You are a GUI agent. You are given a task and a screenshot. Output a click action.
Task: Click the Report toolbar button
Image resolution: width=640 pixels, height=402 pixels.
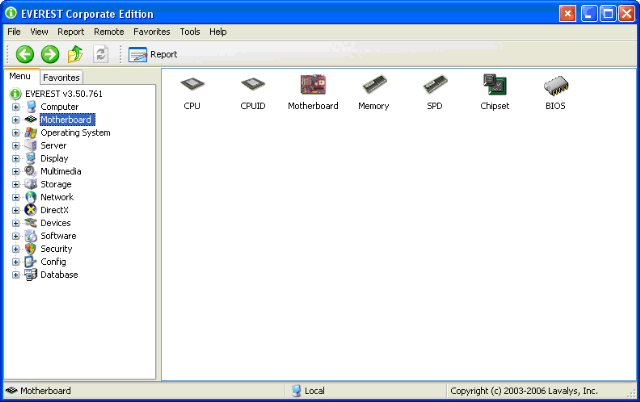[x=153, y=55]
